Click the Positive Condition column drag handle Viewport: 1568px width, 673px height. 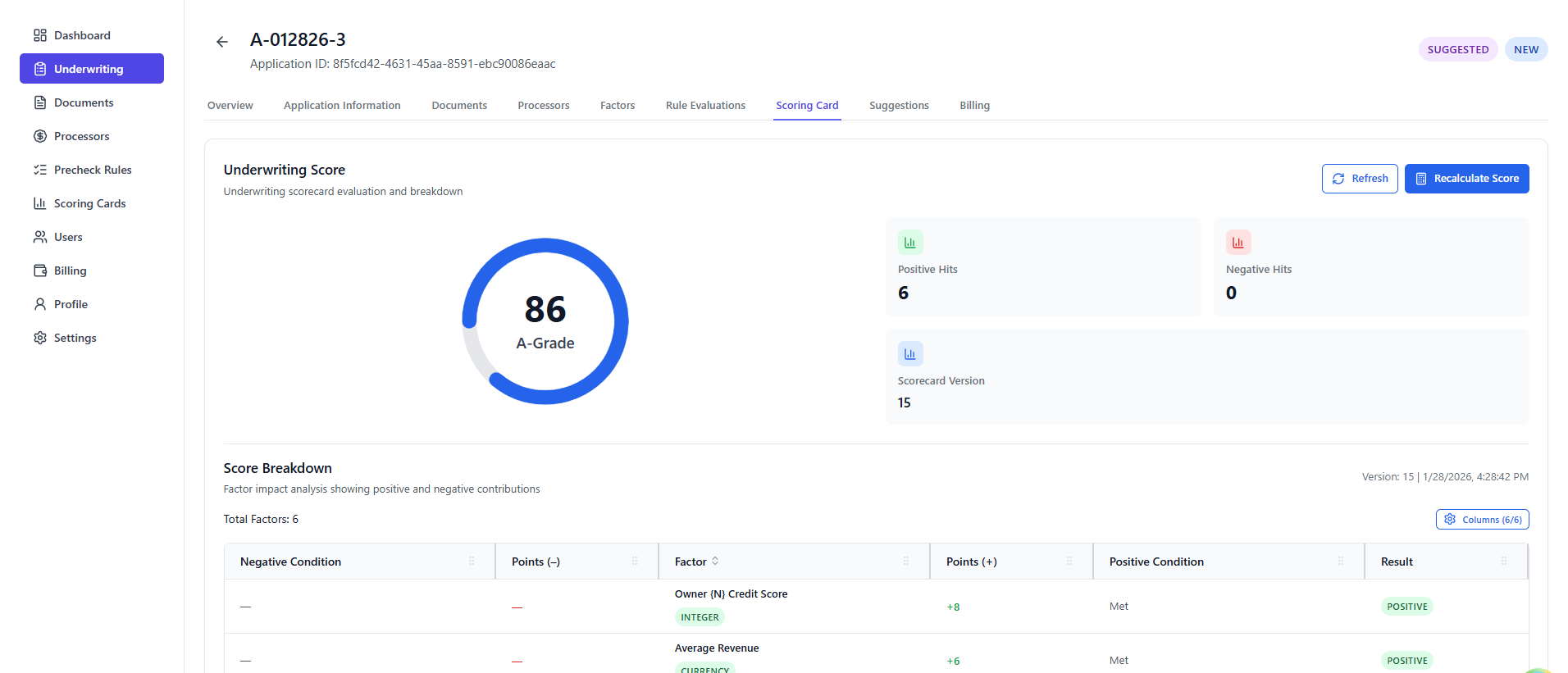[1341, 562]
